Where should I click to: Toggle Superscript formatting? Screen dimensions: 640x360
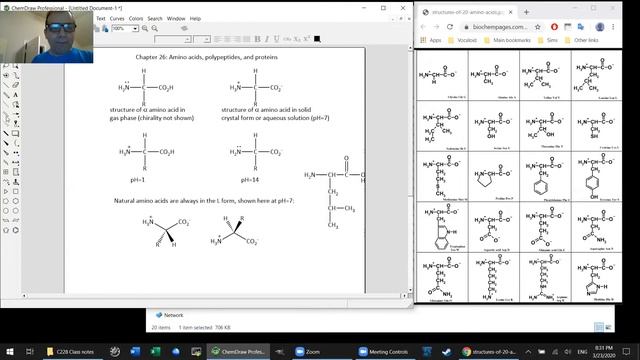[x=307, y=39]
